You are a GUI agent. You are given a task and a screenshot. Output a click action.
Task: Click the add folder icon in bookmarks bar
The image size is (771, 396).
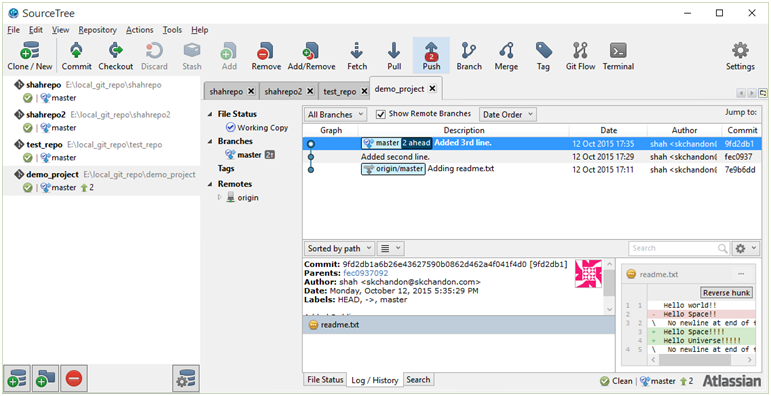pyautogui.click(x=45, y=378)
